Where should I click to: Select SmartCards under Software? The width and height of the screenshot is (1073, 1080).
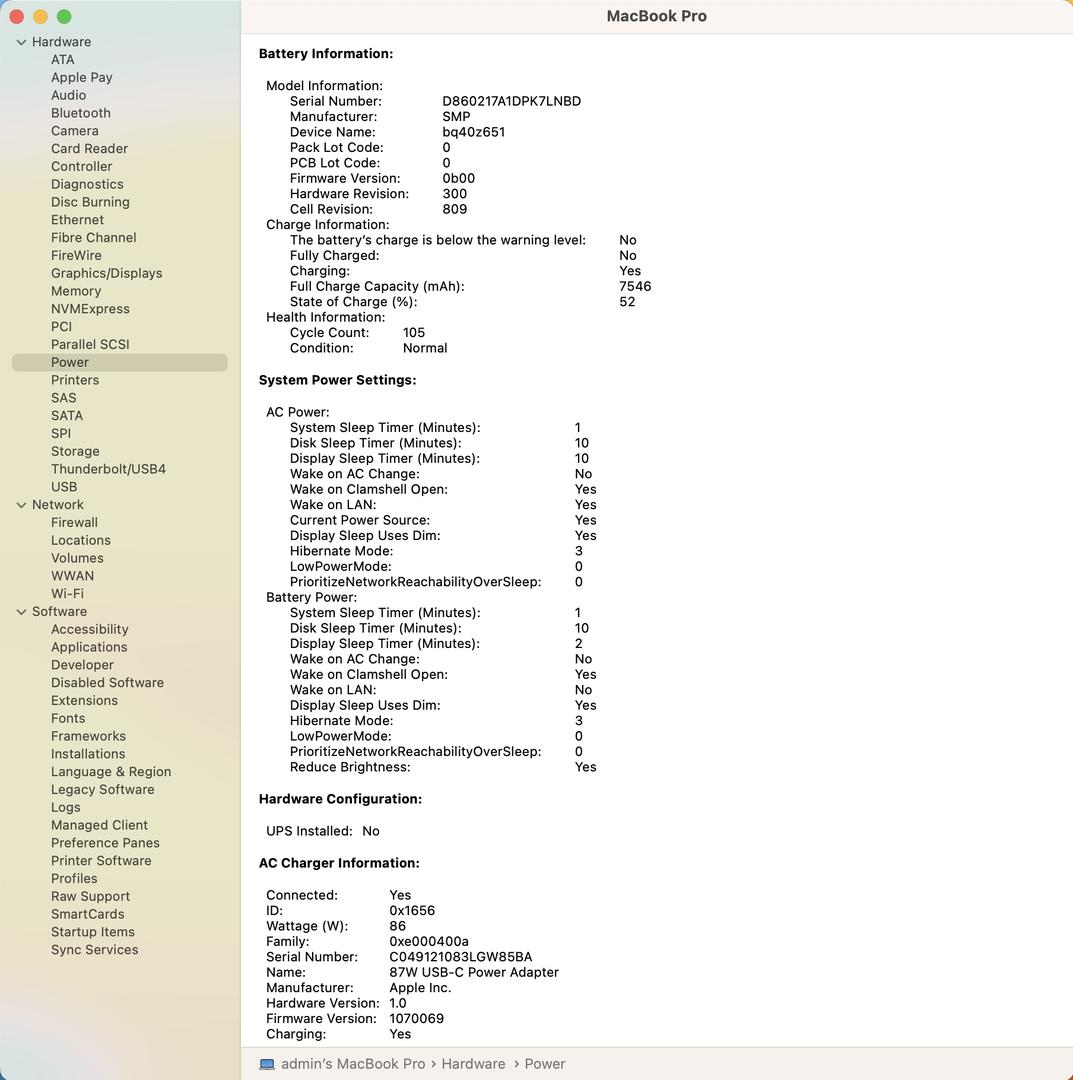[87, 914]
